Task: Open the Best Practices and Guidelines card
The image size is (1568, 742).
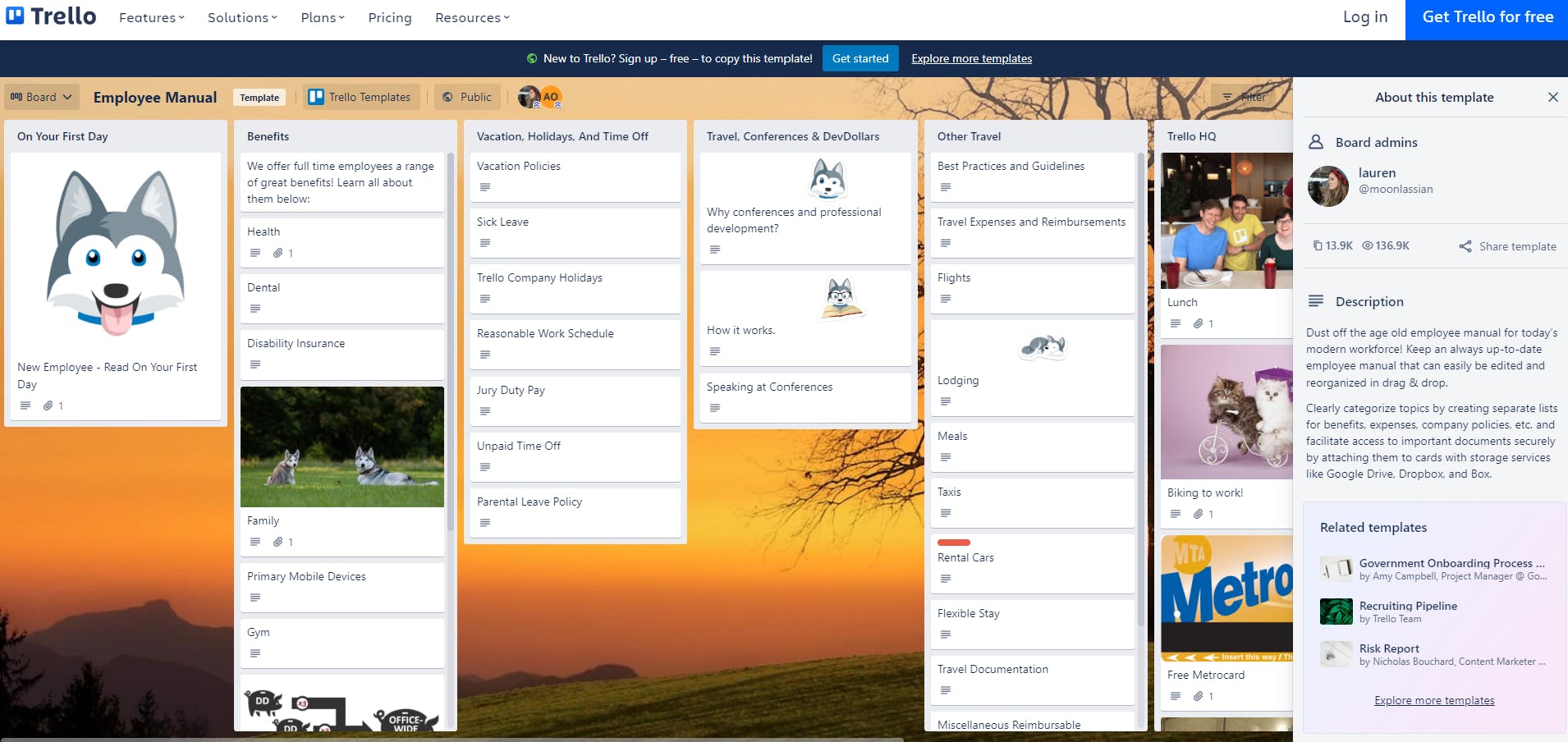Action: [x=1033, y=176]
